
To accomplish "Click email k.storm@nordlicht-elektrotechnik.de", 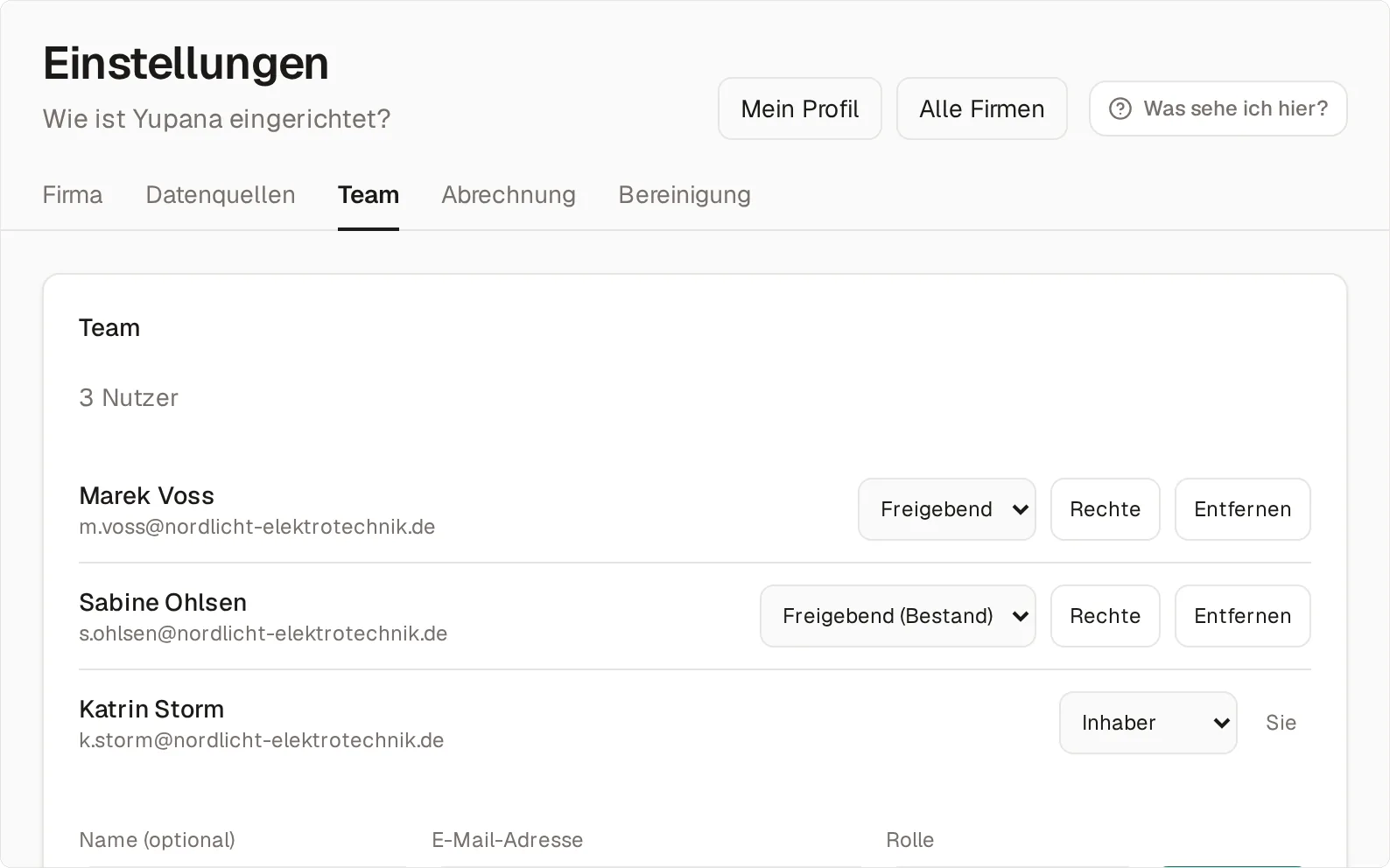I will pyautogui.click(x=262, y=740).
